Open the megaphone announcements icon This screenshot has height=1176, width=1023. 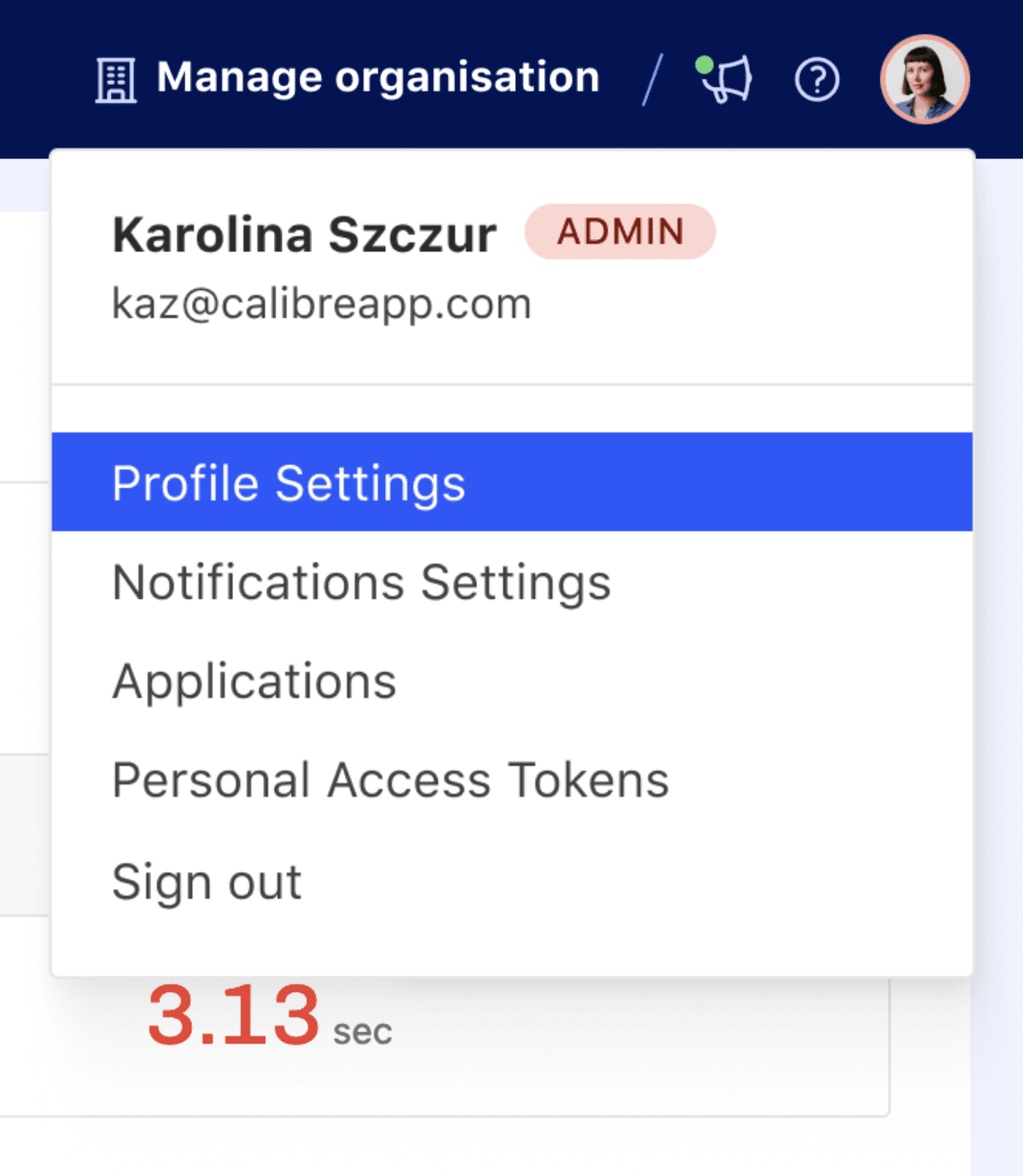point(728,79)
